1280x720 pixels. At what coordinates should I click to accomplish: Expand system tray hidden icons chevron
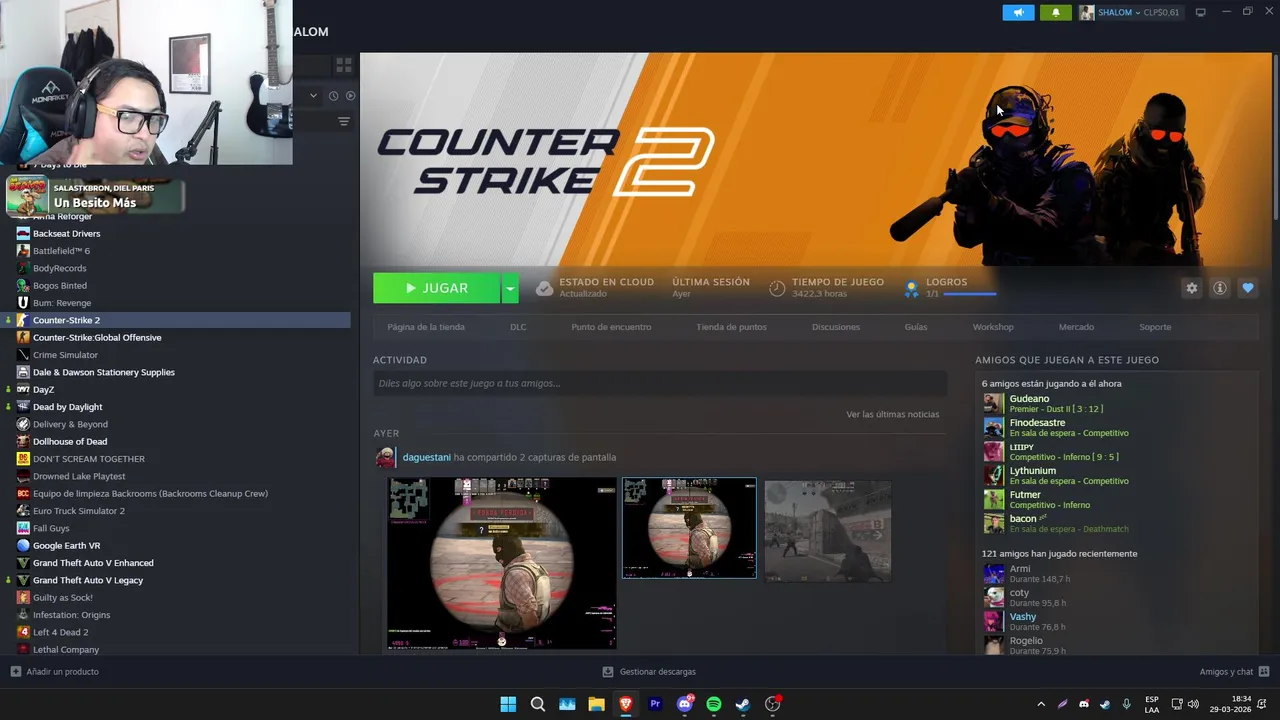pos(1041,704)
